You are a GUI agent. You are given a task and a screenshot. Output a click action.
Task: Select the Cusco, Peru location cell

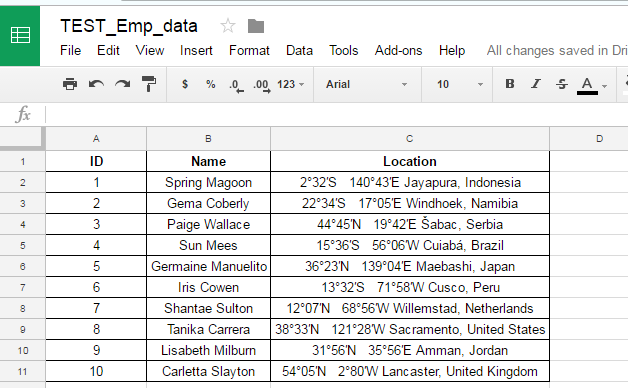pyautogui.click(x=410, y=287)
